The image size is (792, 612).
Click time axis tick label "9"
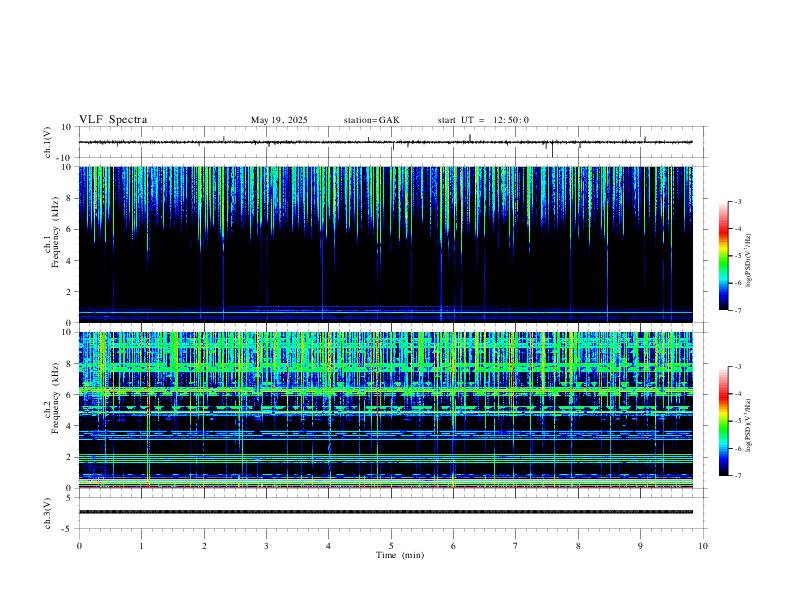click(640, 546)
